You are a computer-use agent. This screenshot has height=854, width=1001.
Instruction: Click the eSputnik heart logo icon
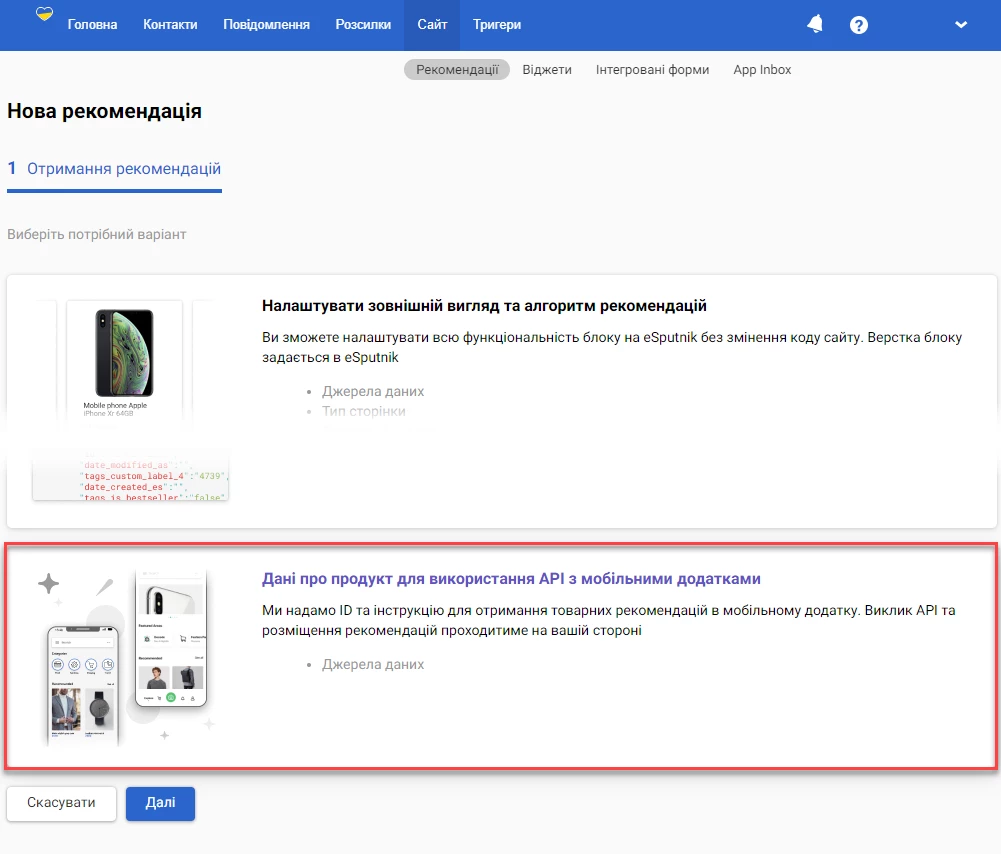(x=44, y=14)
